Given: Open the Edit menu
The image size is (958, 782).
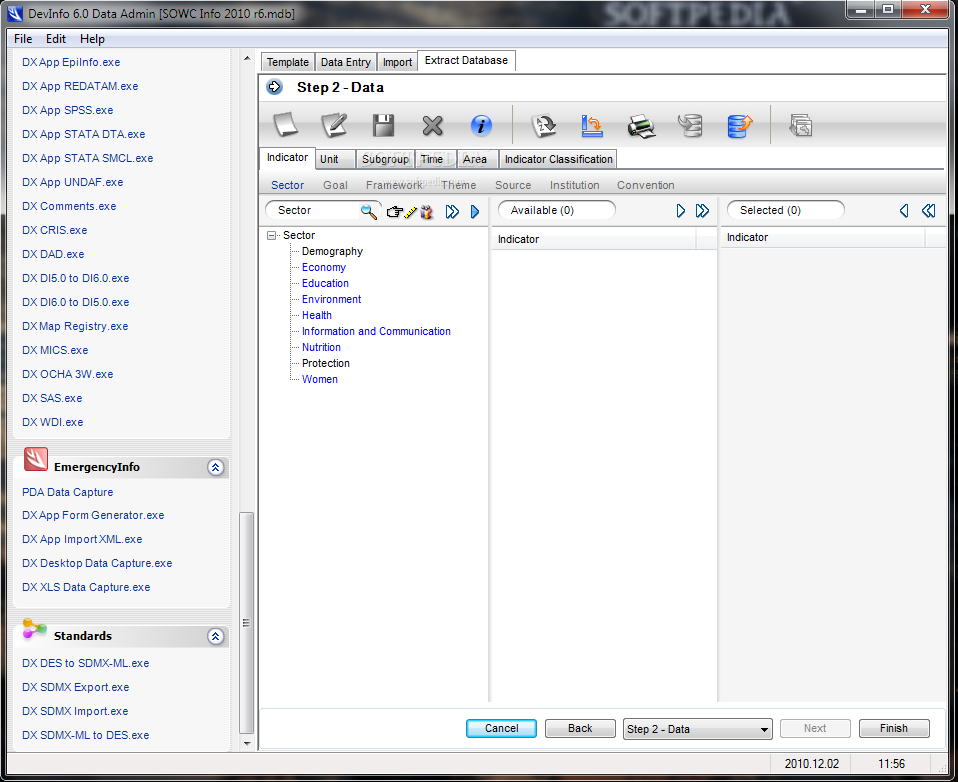Looking at the screenshot, I should 56,38.
